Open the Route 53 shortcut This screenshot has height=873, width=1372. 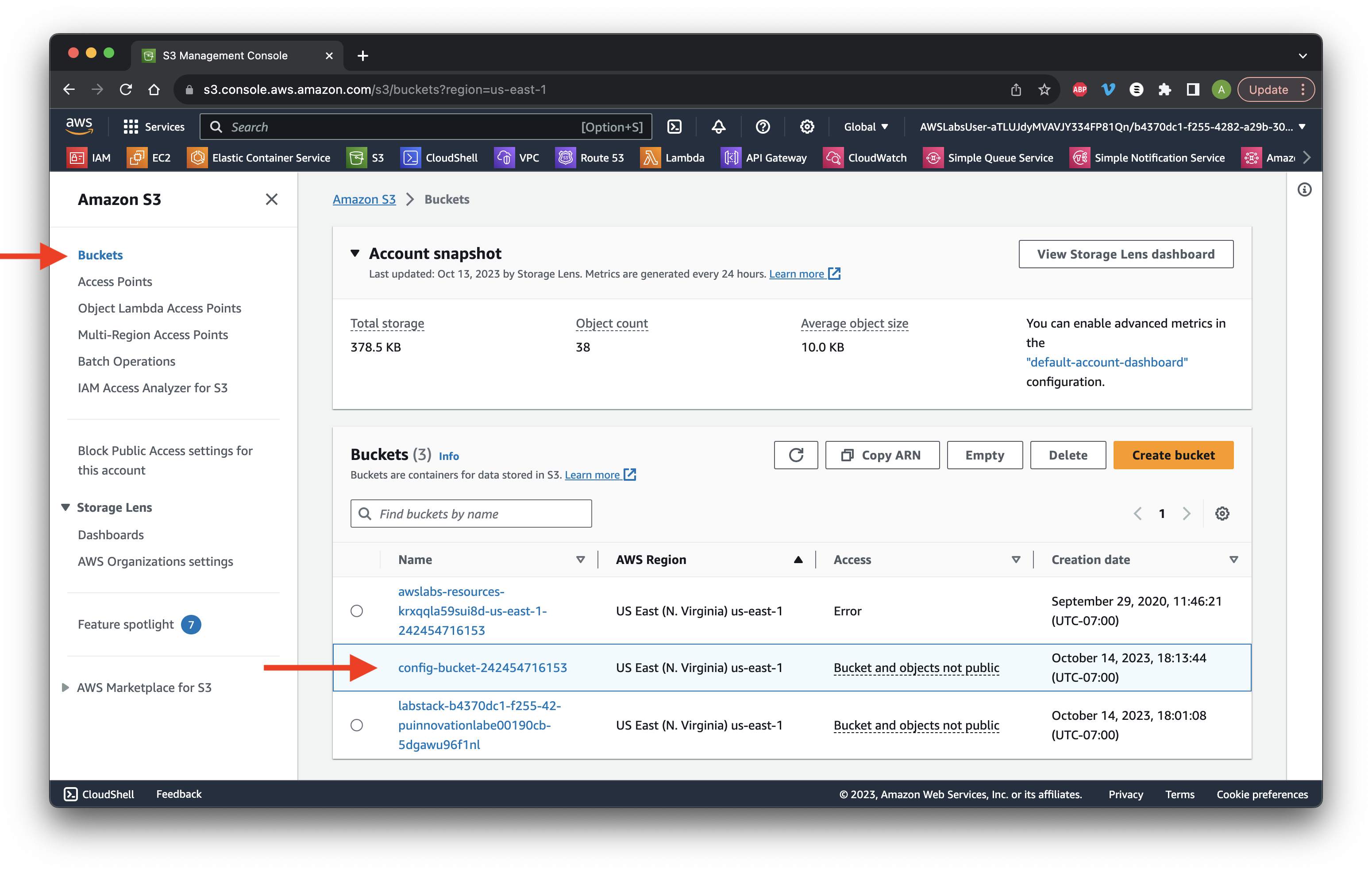pyautogui.click(x=590, y=158)
